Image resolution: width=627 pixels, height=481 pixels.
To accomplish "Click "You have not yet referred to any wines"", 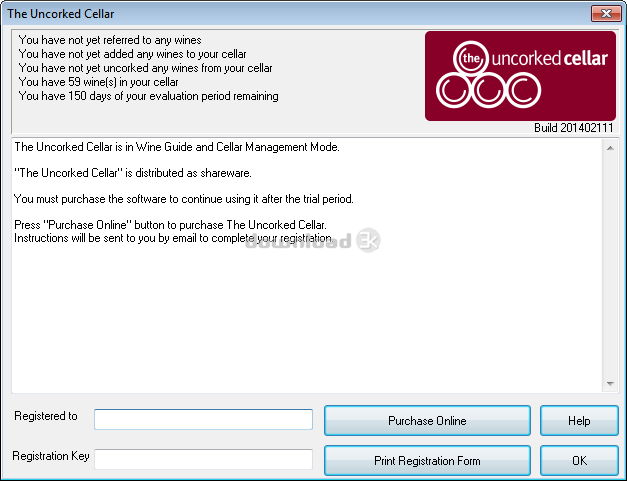I will coord(110,40).
